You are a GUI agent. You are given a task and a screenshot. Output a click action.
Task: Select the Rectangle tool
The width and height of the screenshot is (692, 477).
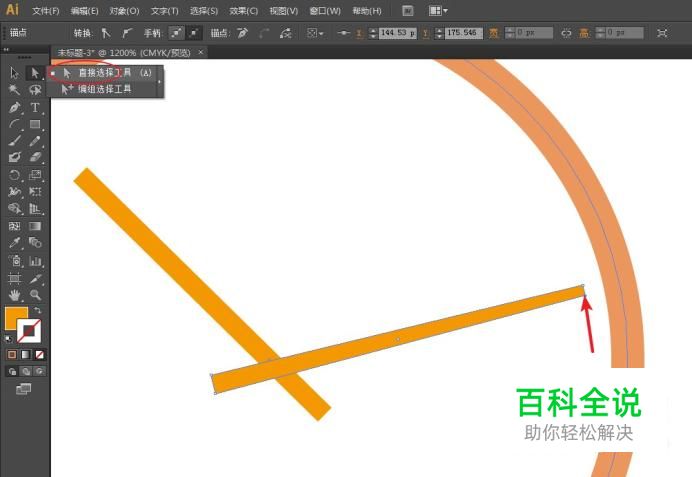[35, 124]
